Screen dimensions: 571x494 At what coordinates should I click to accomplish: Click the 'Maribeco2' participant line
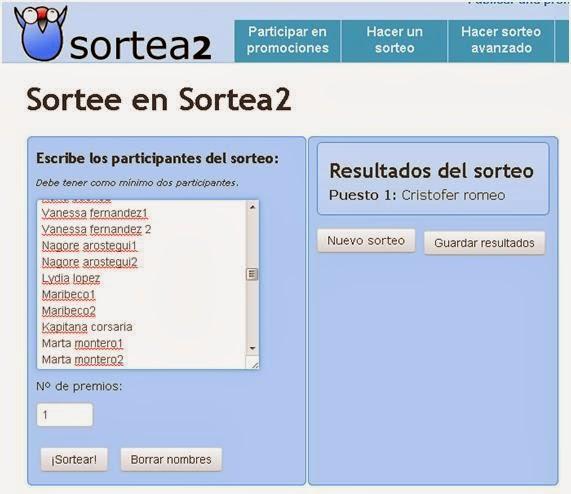coord(69,311)
